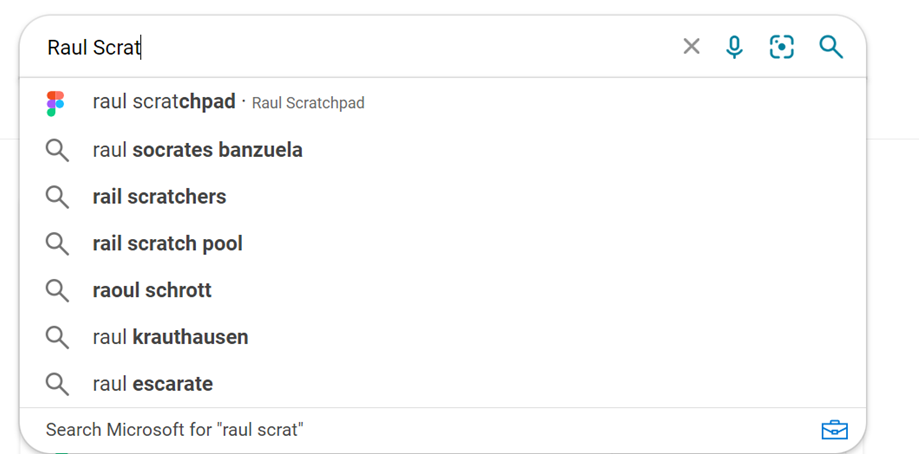Select the raul krauthausen suggestion
Image resolution: width=919 pixels, height=454 pixels.
pos(443,337)
